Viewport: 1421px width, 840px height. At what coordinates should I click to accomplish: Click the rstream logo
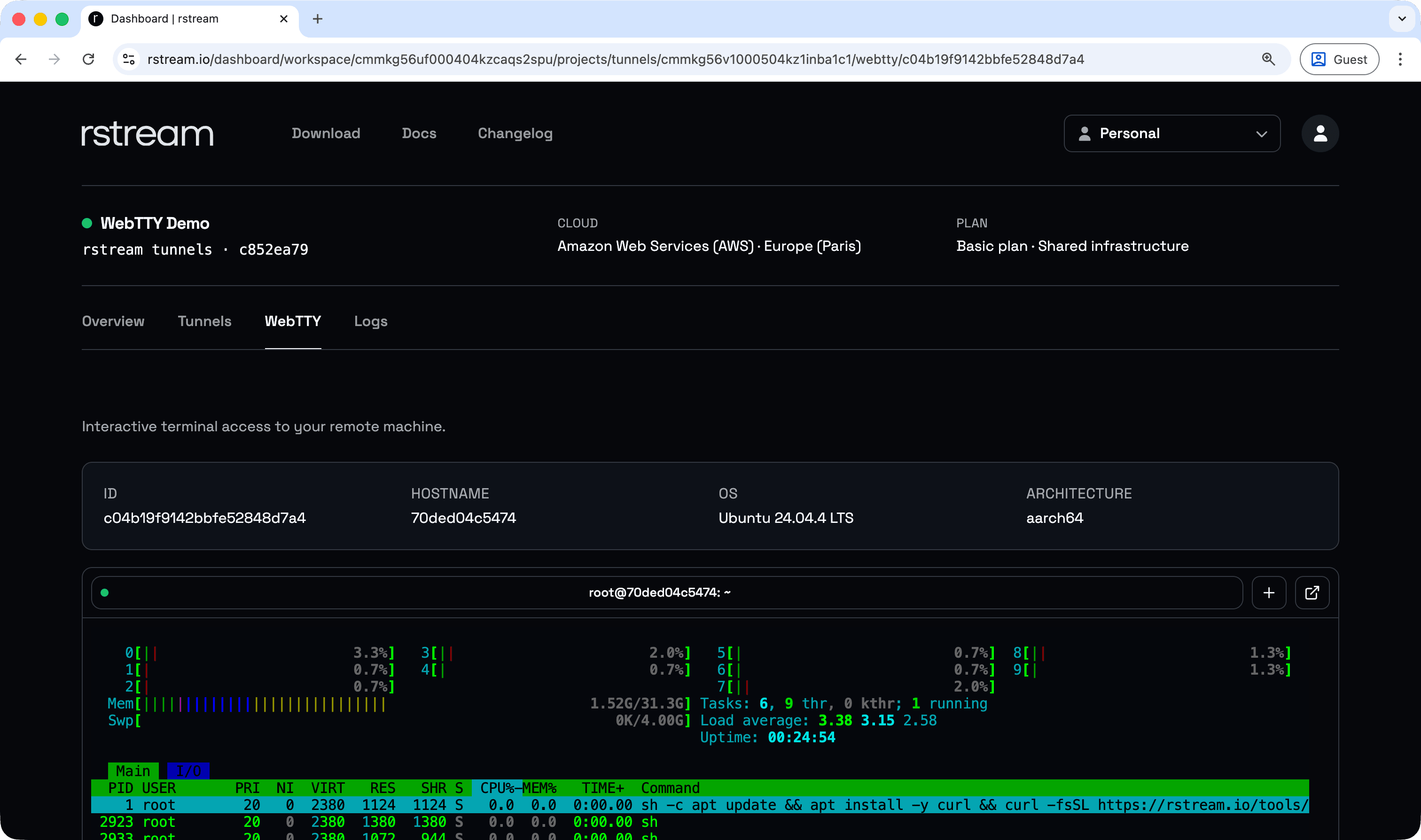(x=147, y=133)
